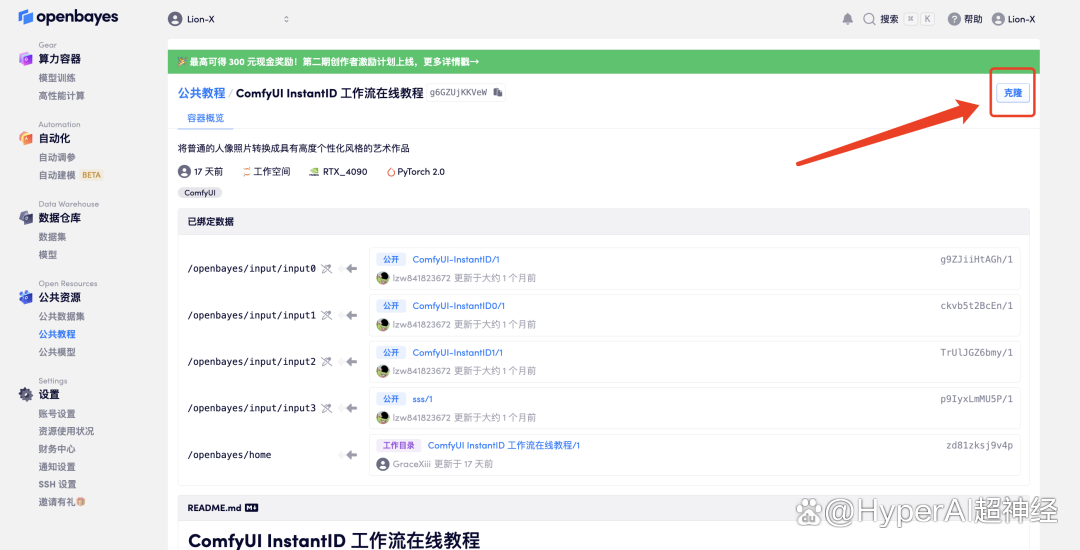Open the green 创作者激励计划 banner
This screenshot has width=1080, height=550.
[x=603, y=61]
